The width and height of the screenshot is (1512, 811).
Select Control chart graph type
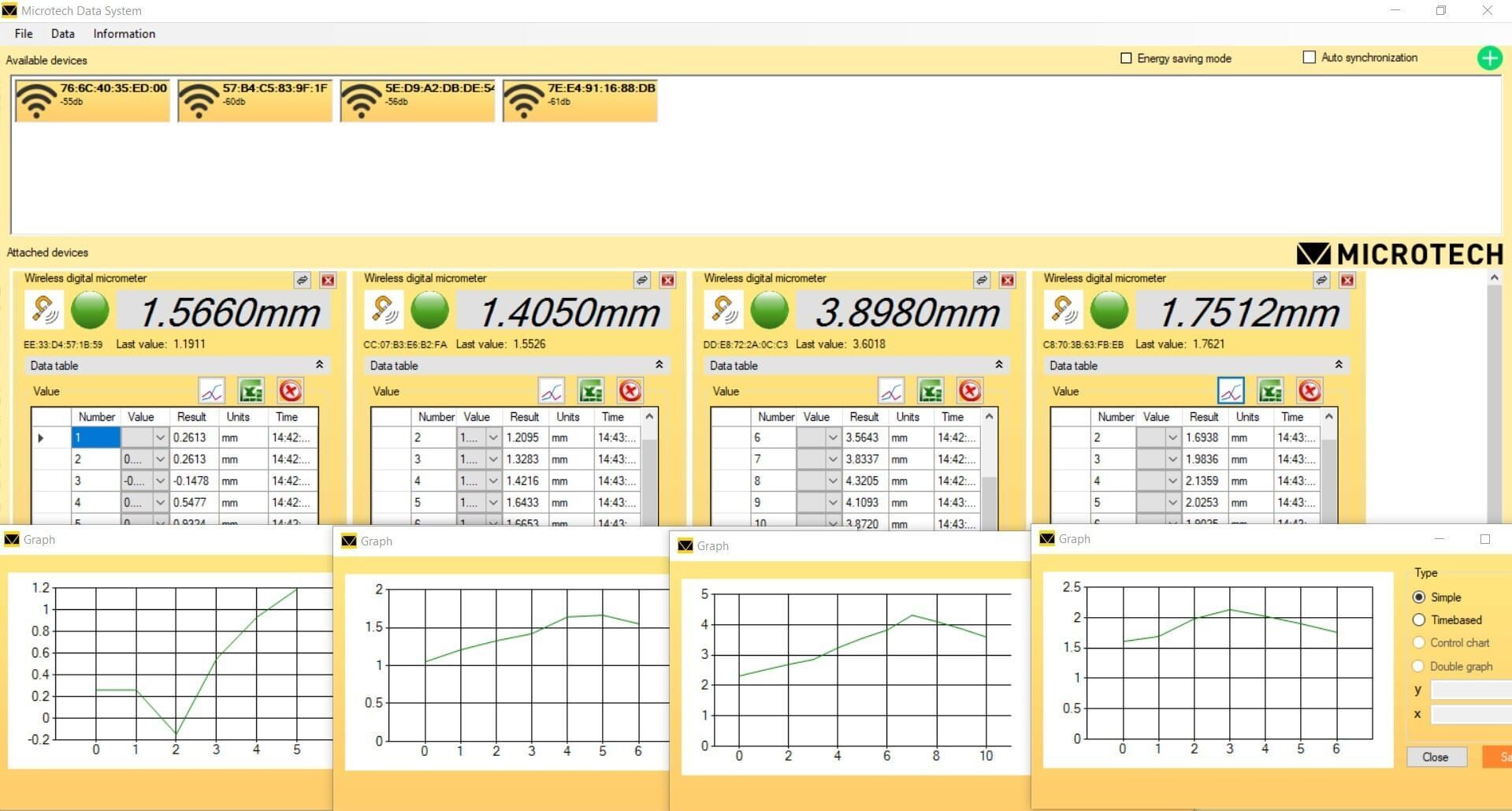[x=1419, y=643]
